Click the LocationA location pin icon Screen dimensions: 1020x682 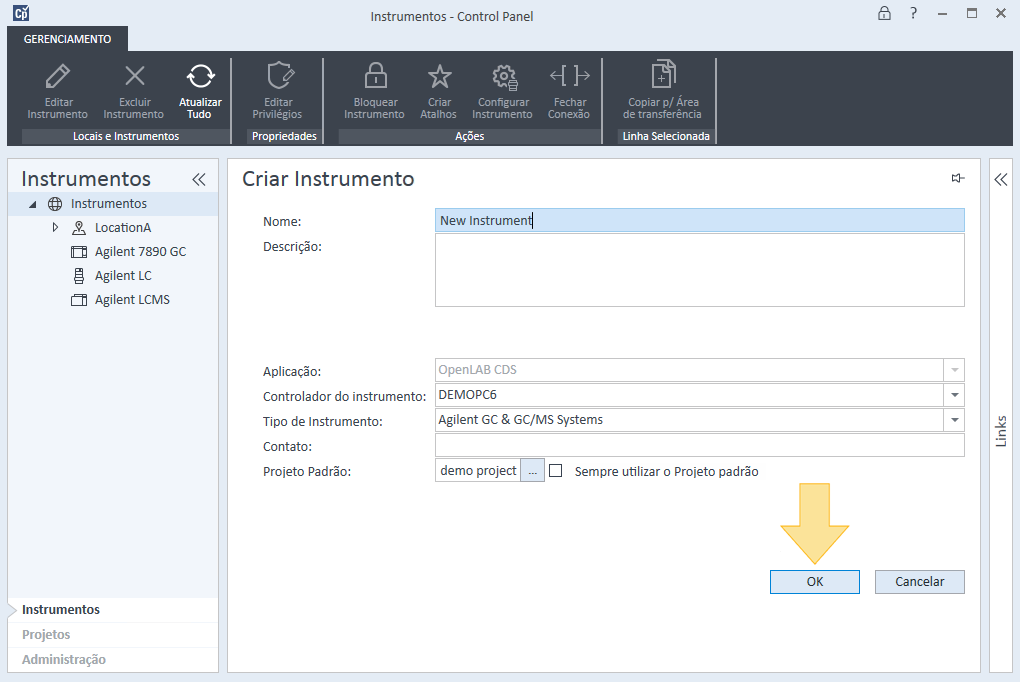[x=79, y=228]
